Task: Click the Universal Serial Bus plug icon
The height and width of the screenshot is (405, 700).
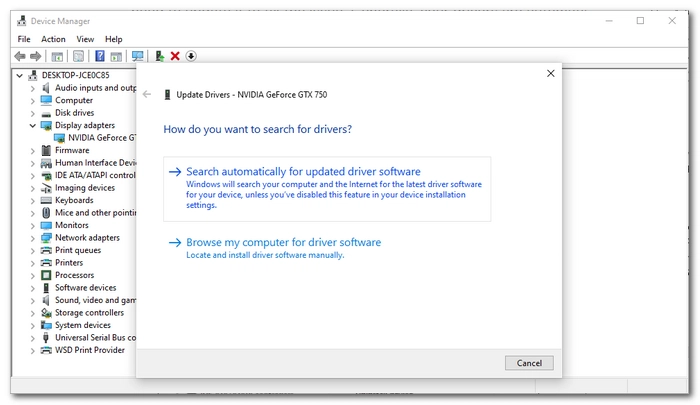Action: point(46,338)
